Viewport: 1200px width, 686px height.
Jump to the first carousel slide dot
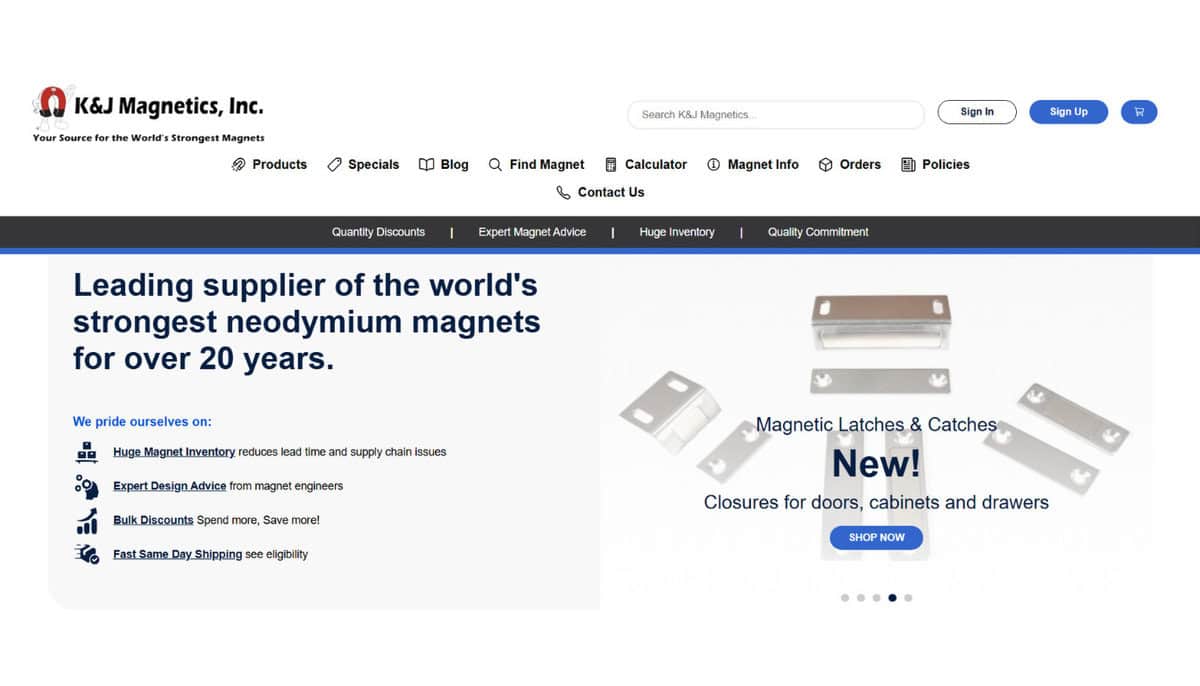pos(844,597)
